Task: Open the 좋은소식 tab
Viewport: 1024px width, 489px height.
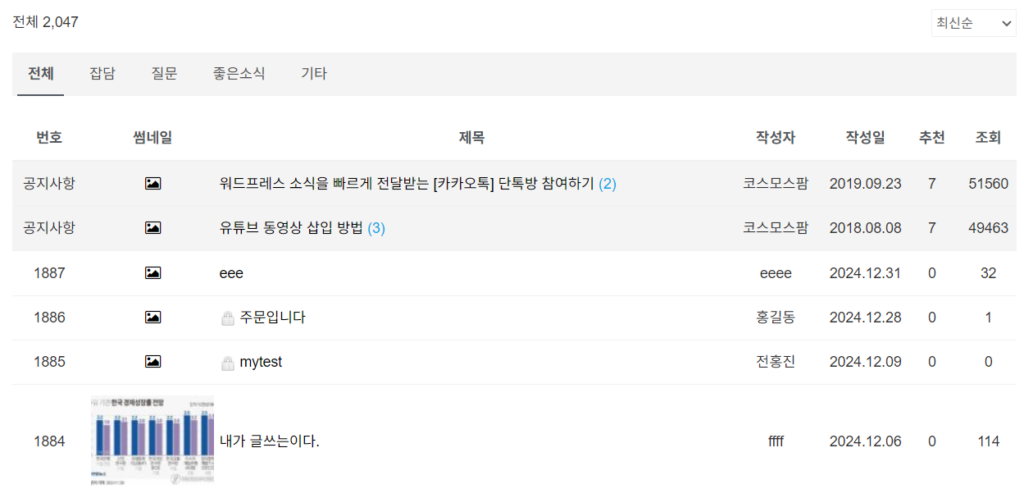Action: tap(239, 74)
